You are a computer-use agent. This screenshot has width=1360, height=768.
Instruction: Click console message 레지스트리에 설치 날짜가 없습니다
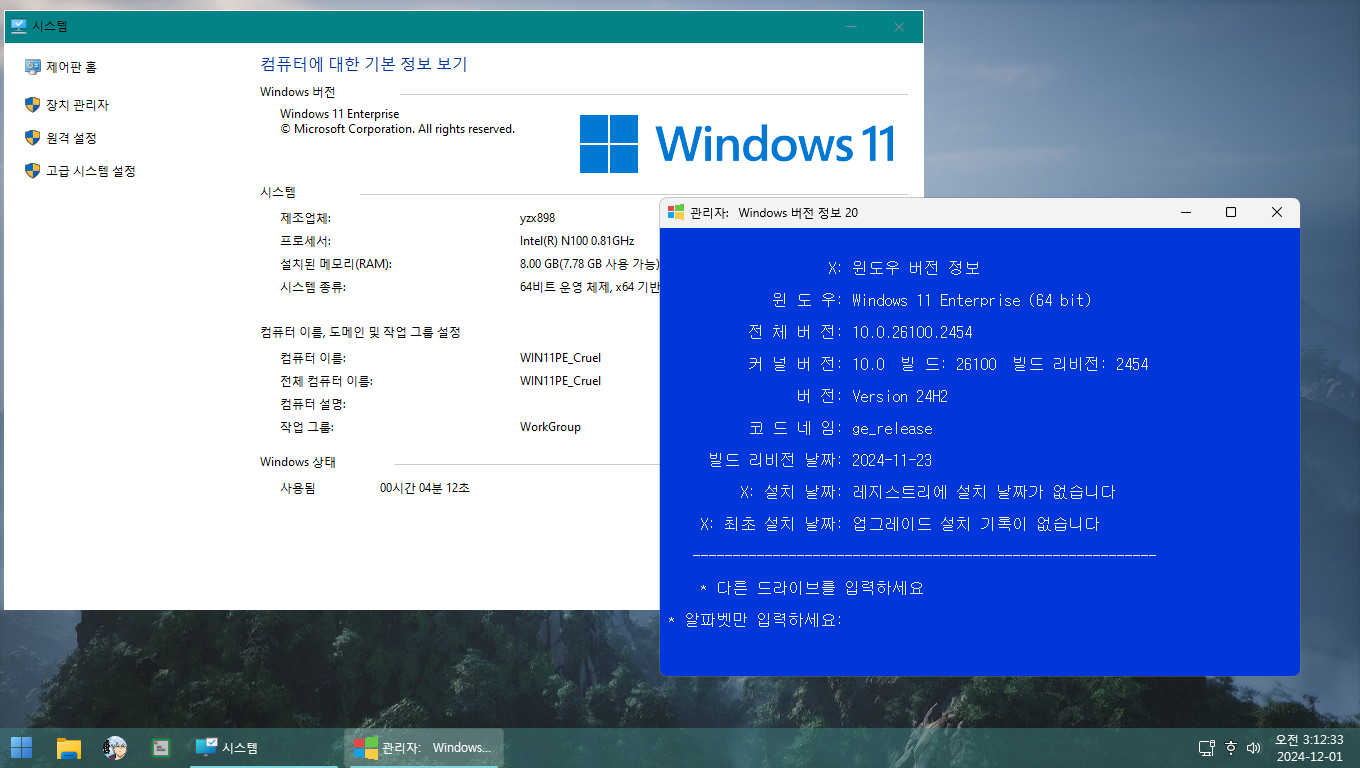[x=983, y=492]
